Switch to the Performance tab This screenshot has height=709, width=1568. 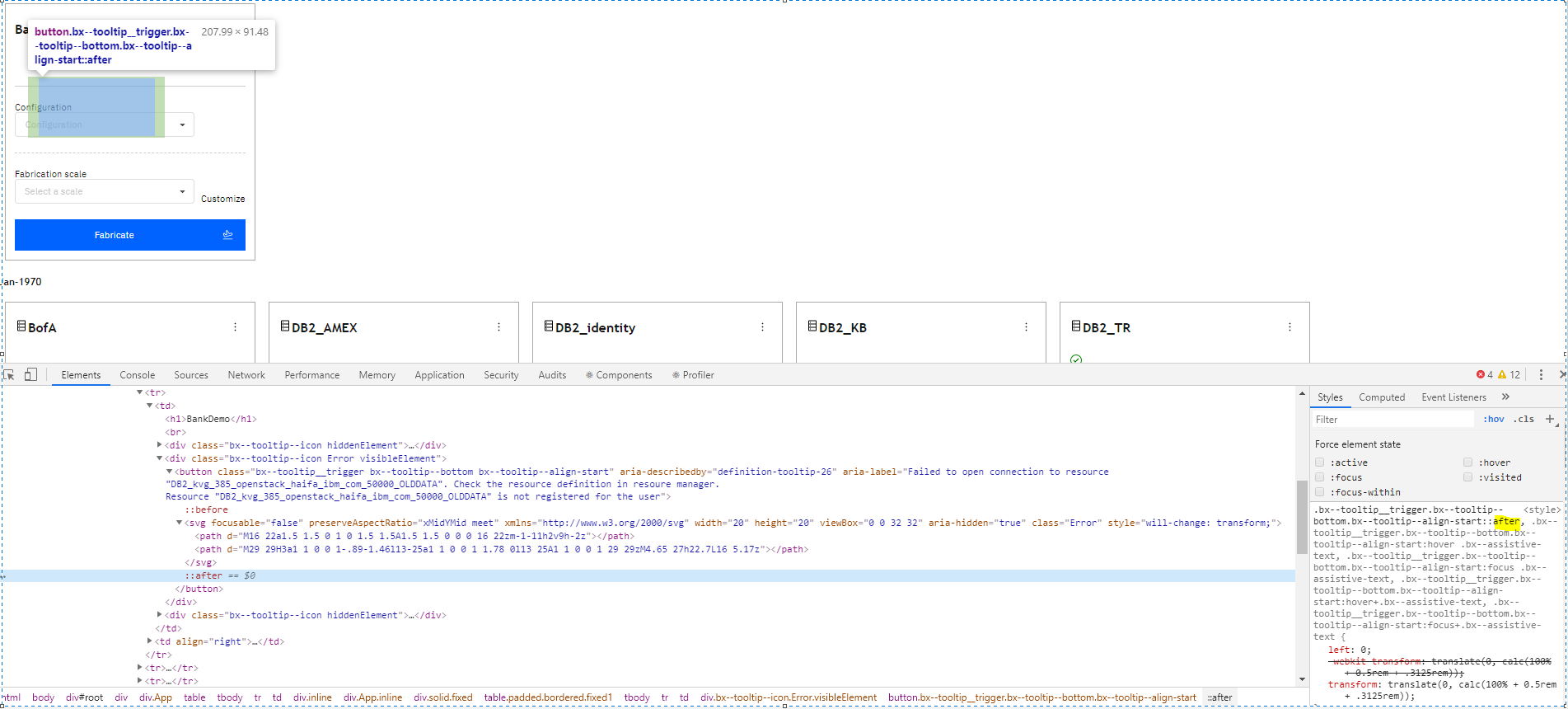pos(312,374)
